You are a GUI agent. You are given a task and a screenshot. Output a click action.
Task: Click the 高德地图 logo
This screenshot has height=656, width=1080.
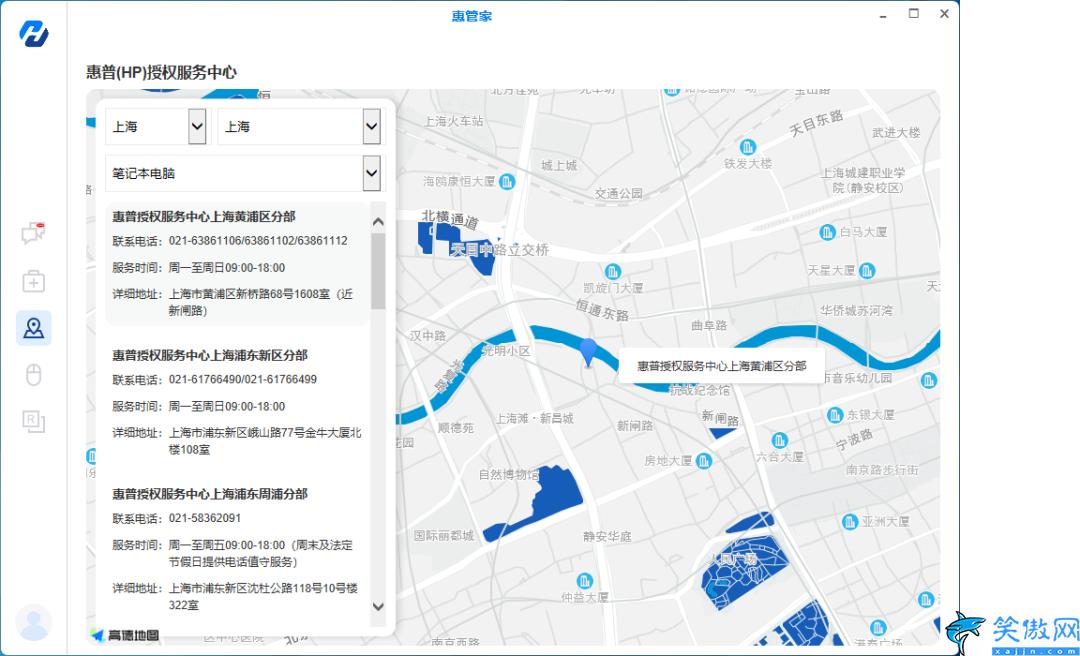(x=125, y=635)
